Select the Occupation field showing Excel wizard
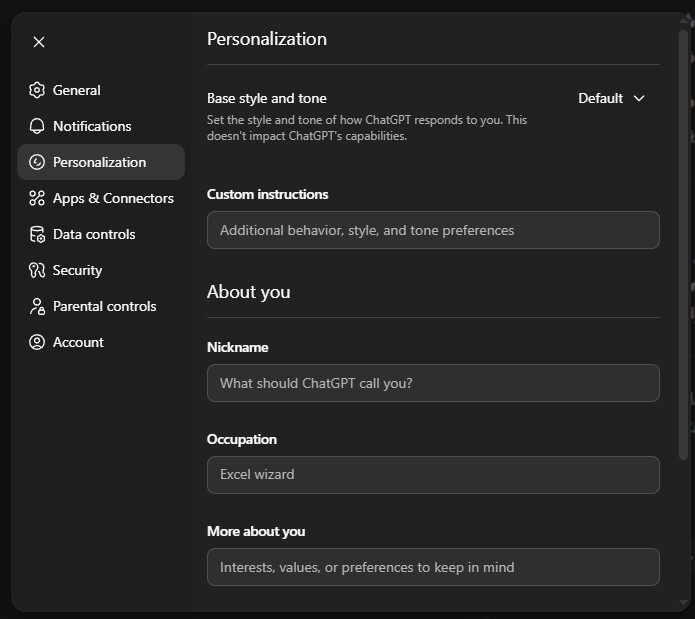 tap(432, 475)
